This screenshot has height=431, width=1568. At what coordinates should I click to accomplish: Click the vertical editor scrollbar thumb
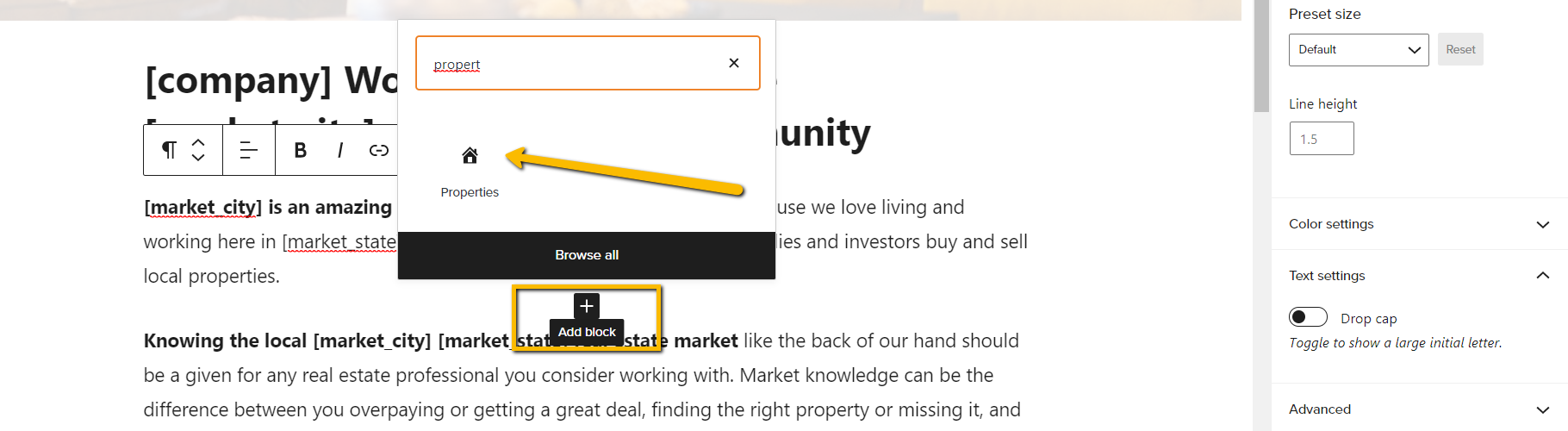pos(1262,56)
